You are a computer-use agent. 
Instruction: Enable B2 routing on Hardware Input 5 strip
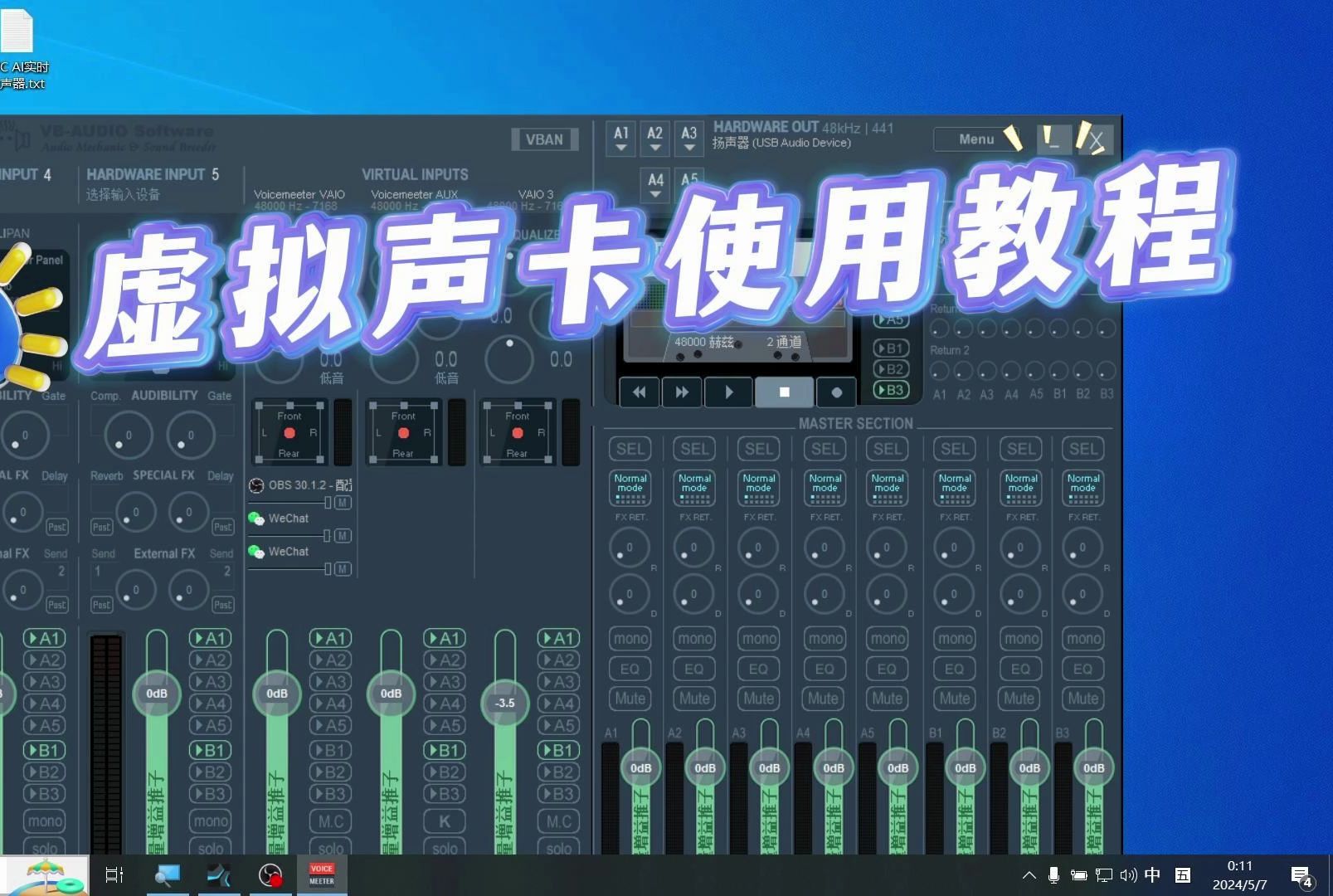211,772
